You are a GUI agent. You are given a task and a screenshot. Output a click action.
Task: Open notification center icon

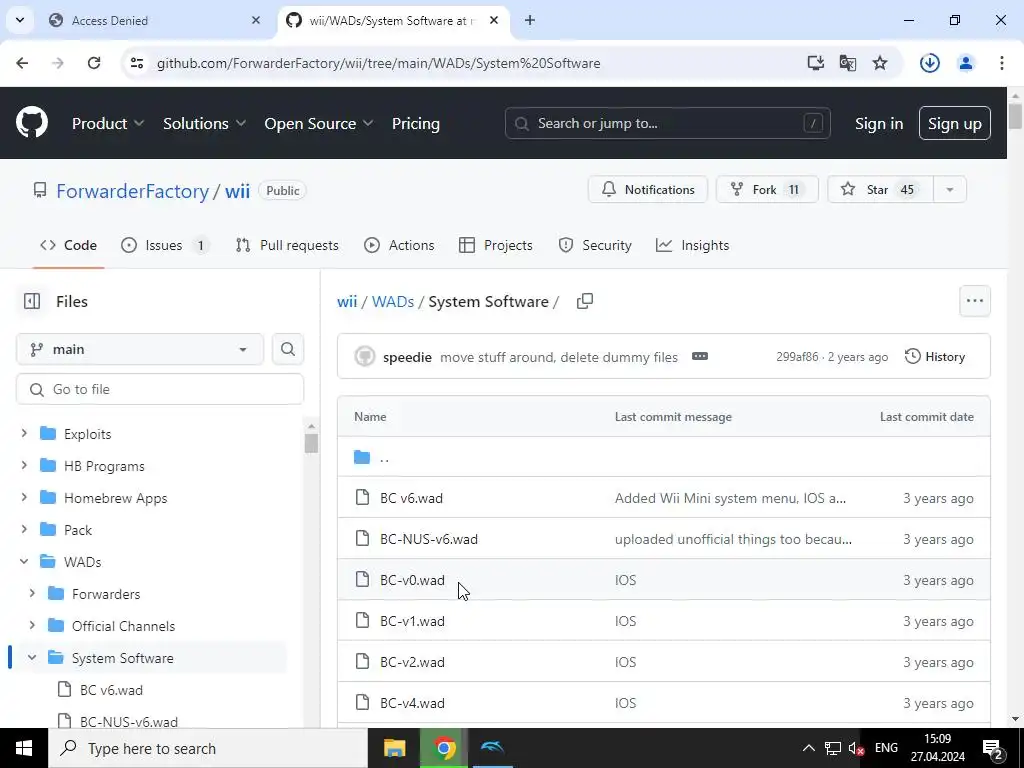(992, 748)
